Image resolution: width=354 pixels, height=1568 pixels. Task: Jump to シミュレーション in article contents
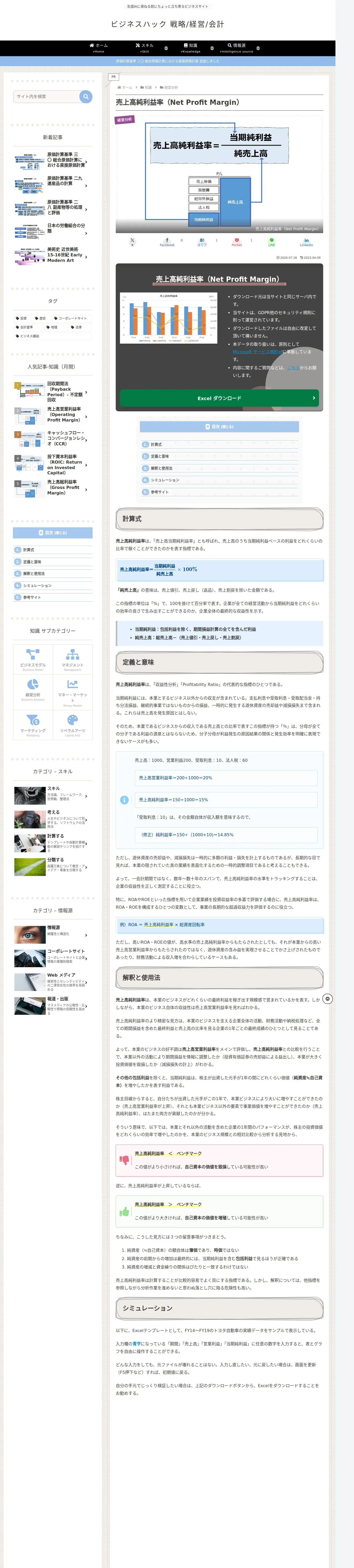point(165,480)
